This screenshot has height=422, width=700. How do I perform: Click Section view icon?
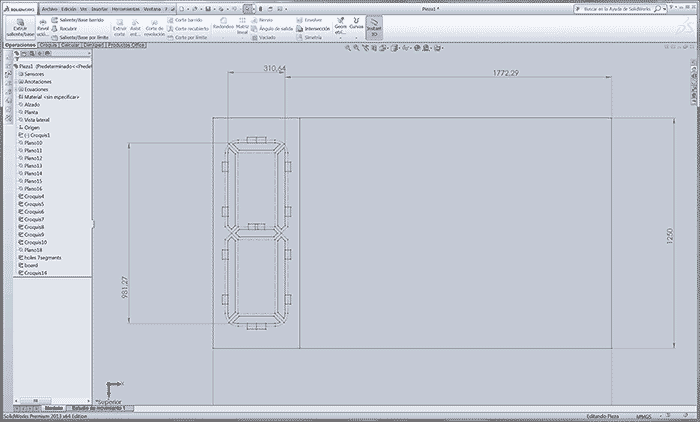374,48
